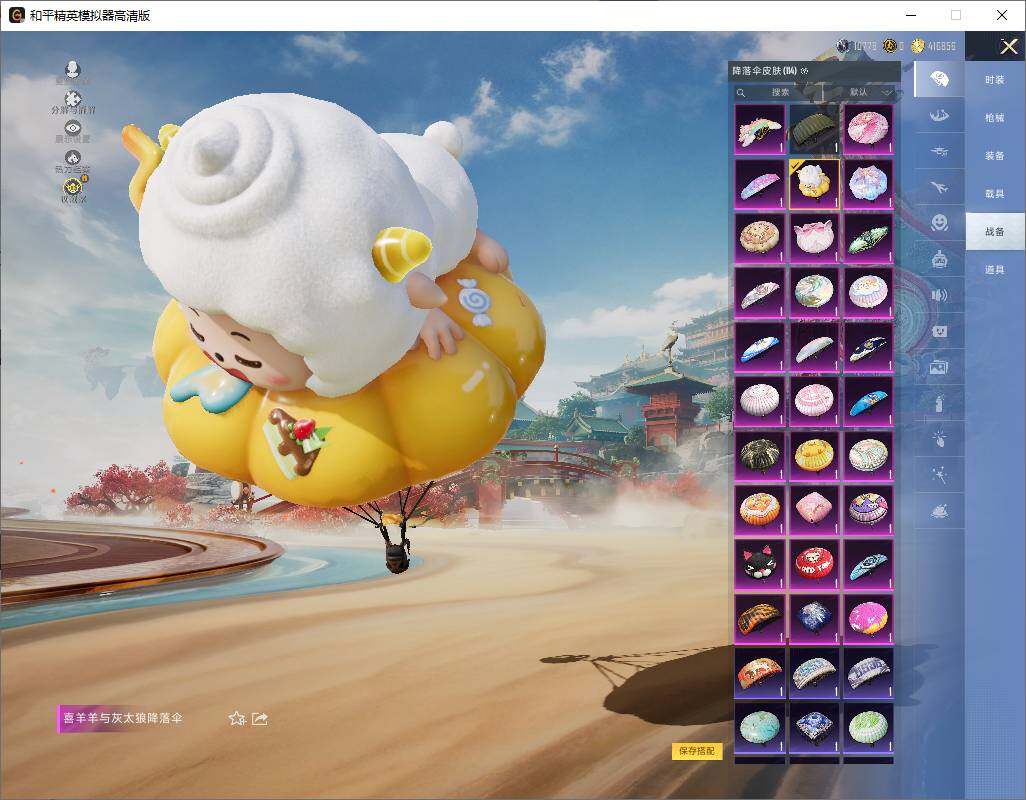
Task: Favorite the parachute with star icon
Action: 237,718
